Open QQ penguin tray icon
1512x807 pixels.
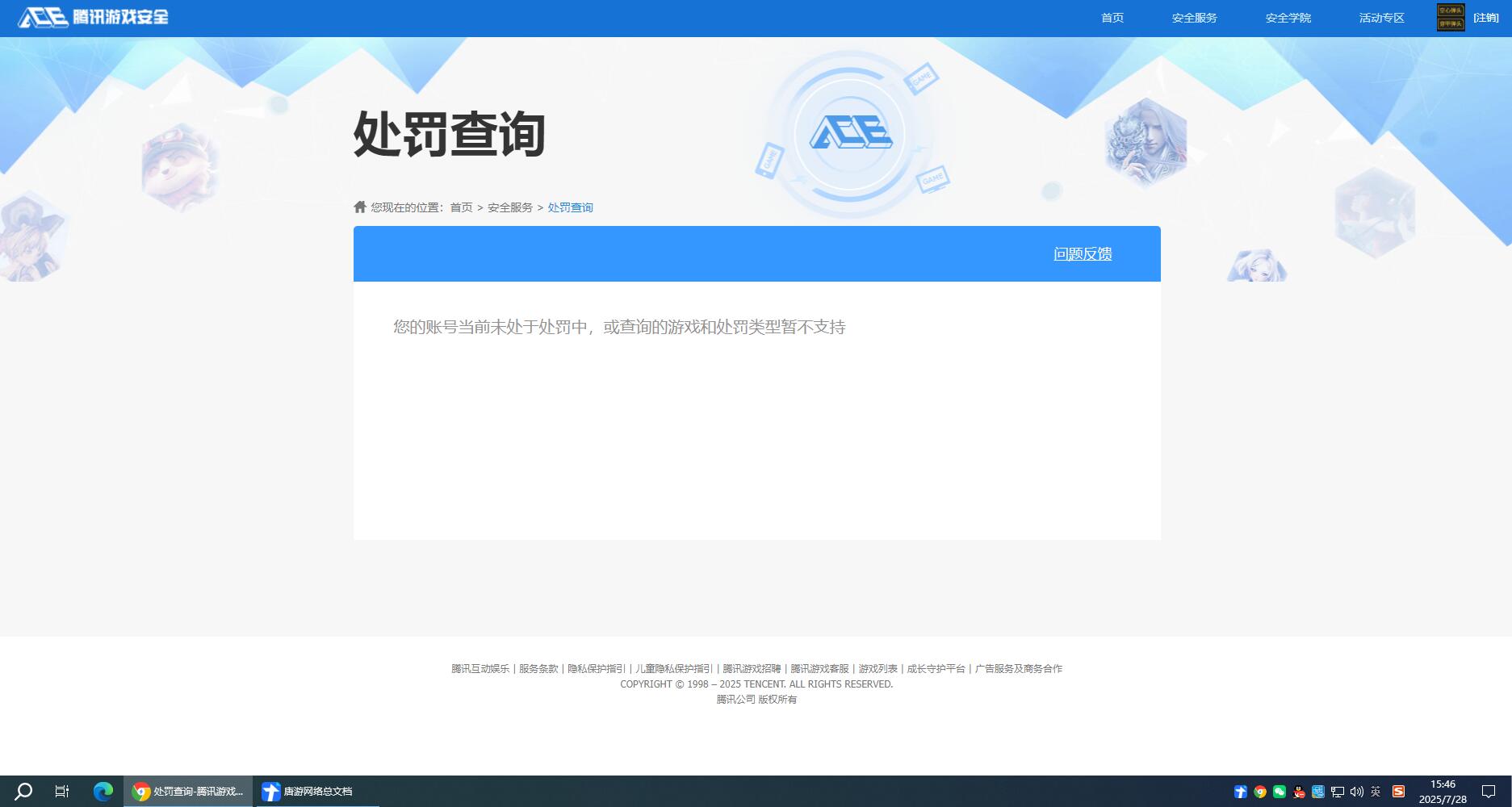[x=1299, y=792]
